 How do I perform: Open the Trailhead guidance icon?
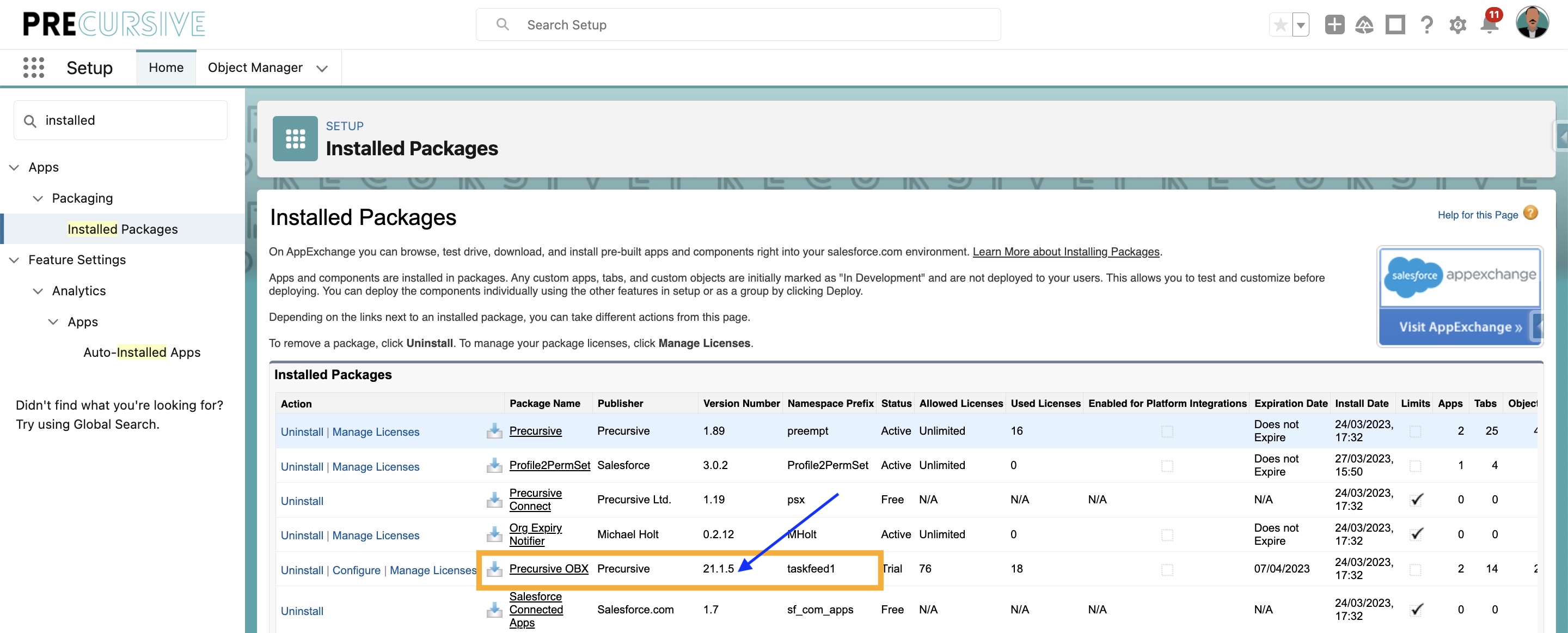pyautogui.click(x=1364, y=25)
